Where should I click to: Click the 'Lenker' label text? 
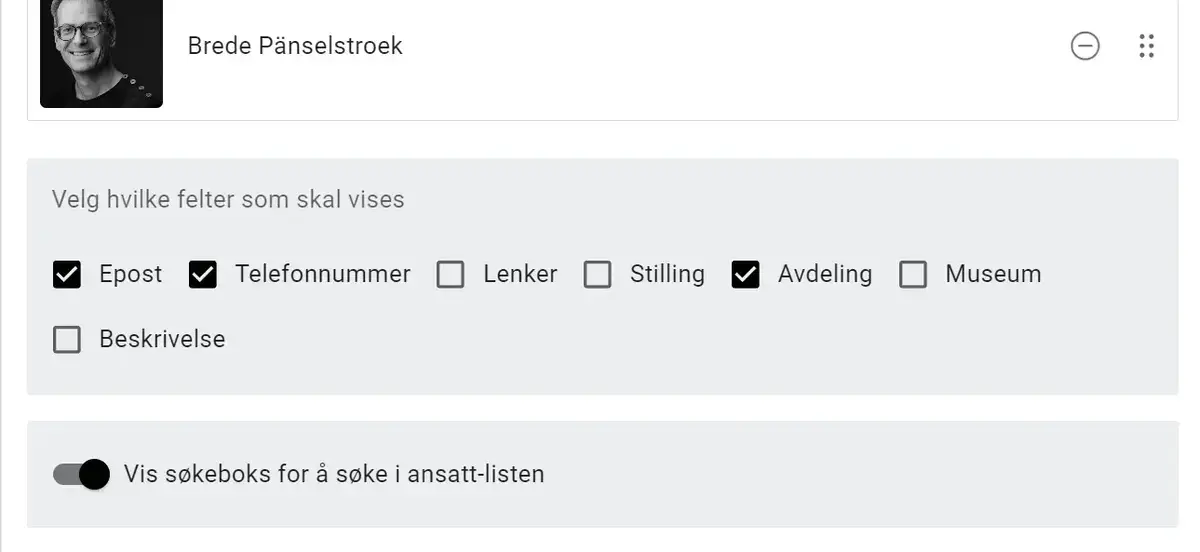tap(520, 274)
